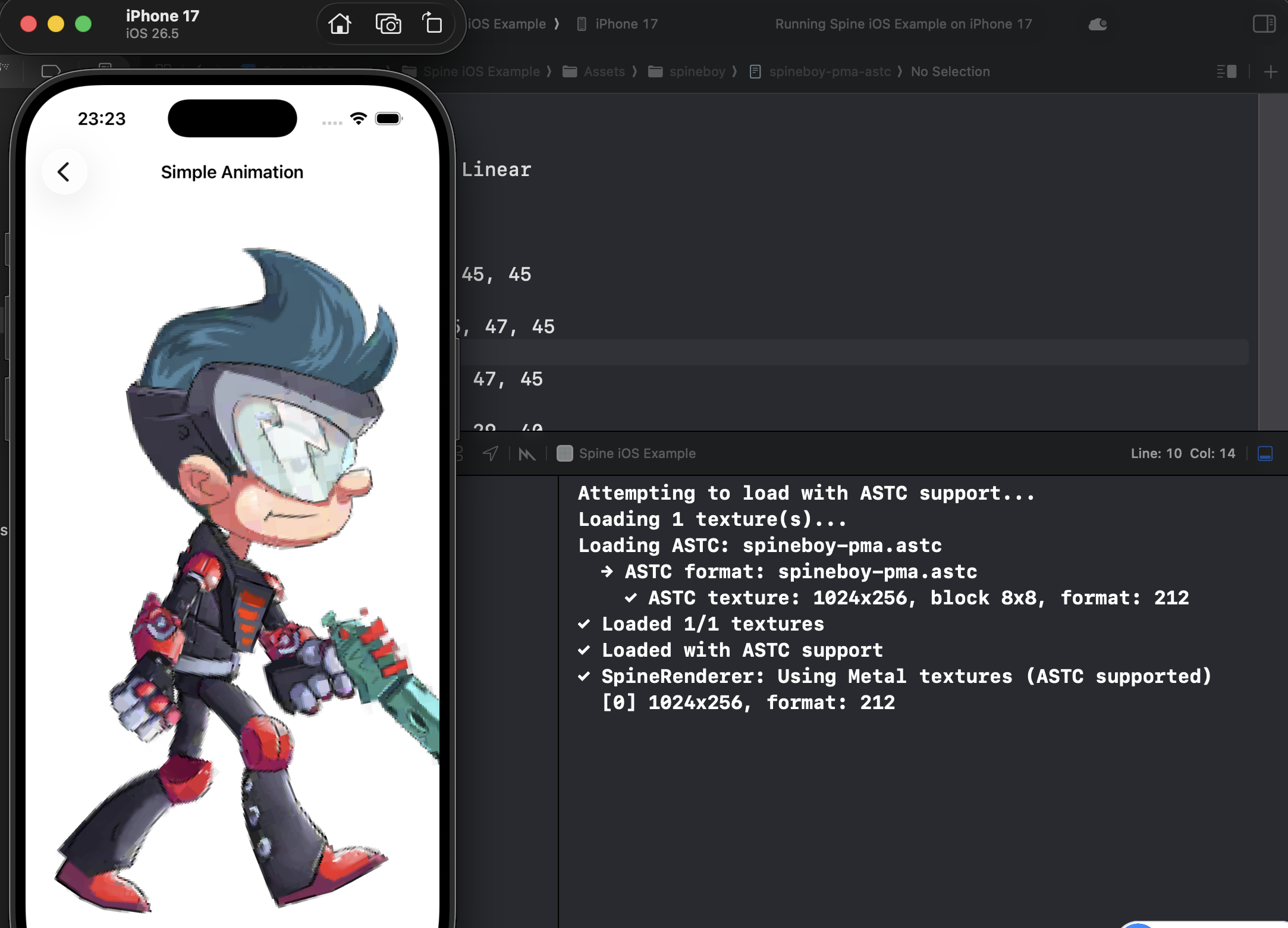The width and height of the screenshot is (1288, 928).
Task: Click the Line 10 Col 14 indicator
Action: 1183,454
